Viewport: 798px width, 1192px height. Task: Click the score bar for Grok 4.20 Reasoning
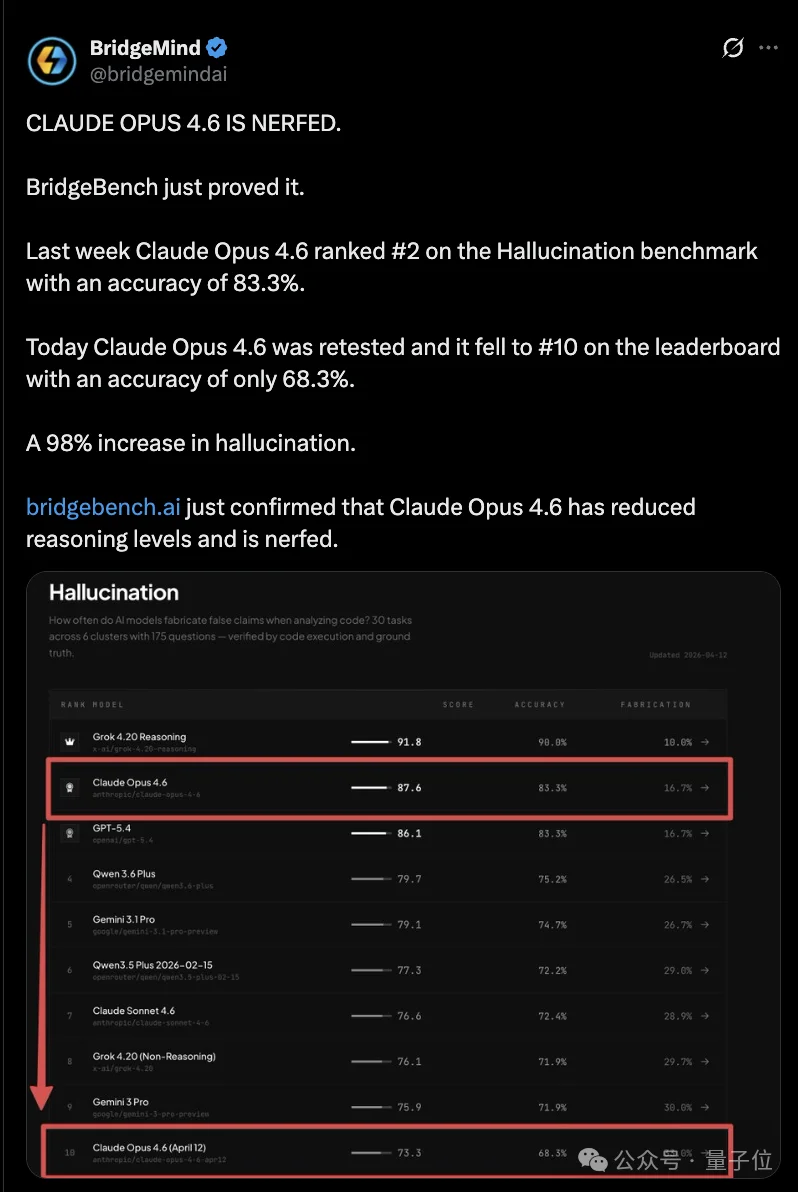click(x=370, y=742)
